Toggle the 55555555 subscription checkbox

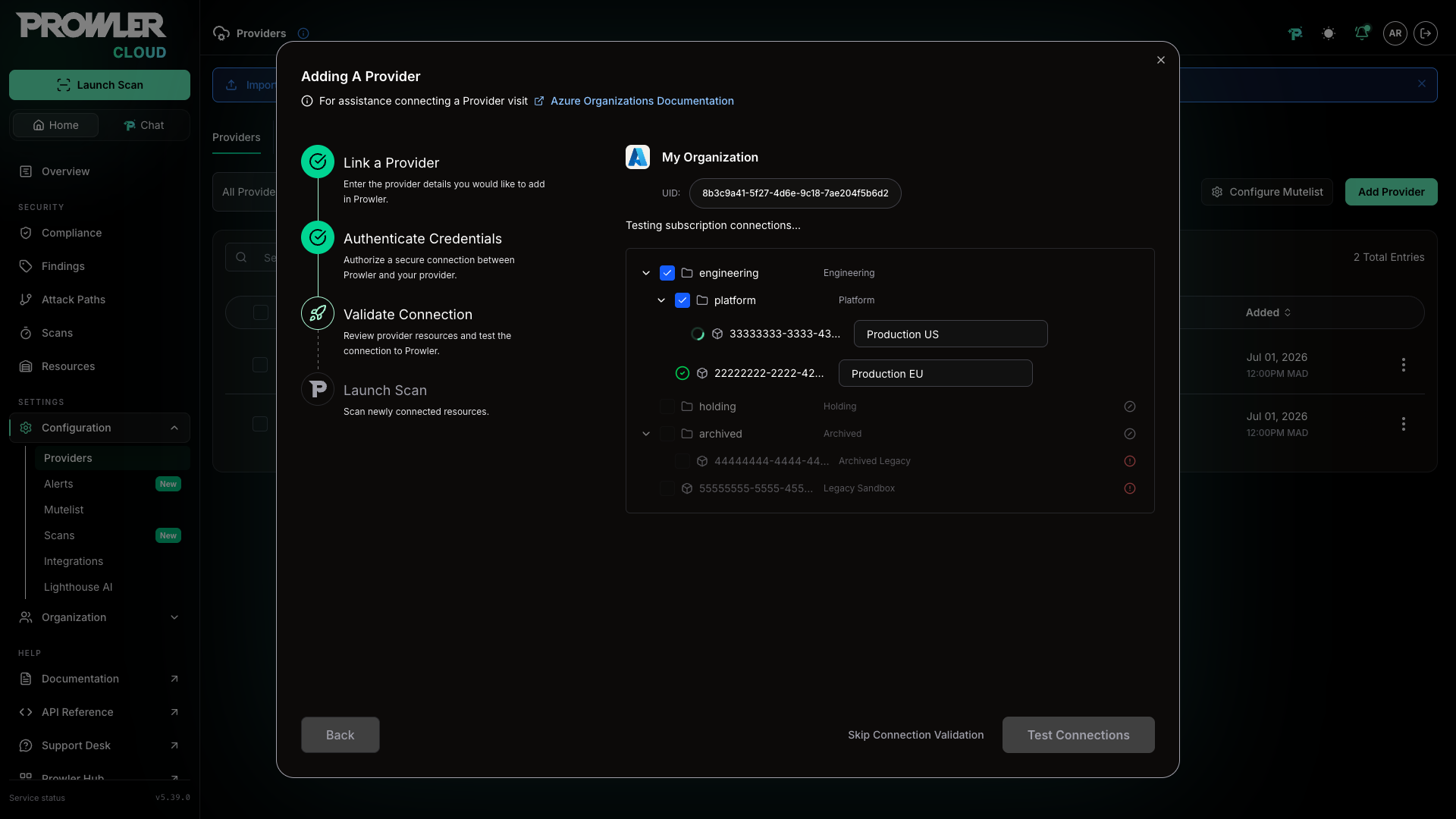point(667,488)
